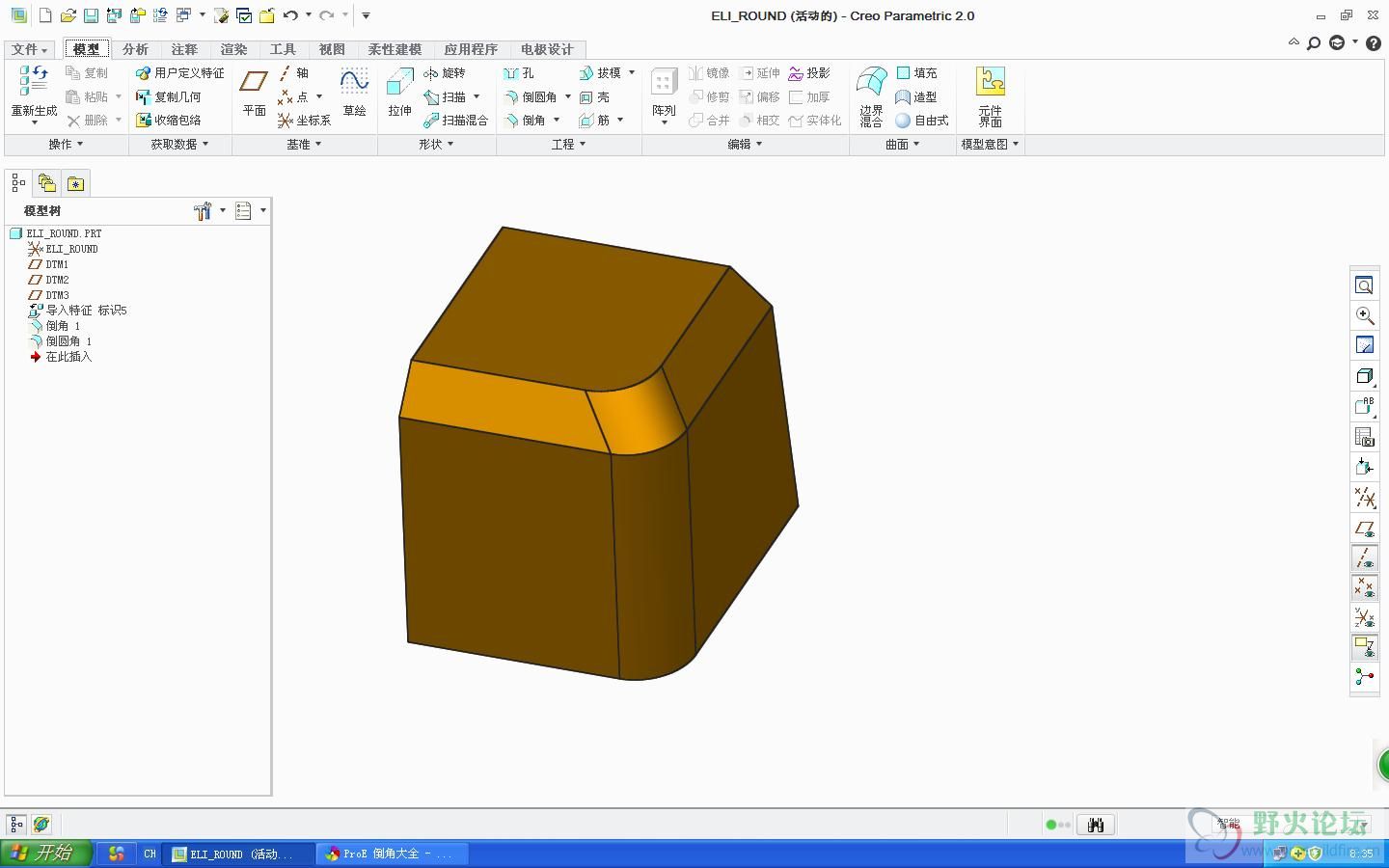Expand the 基准 group dropdown
1389x868 pixels.
pyautogui.click(x=304, y=144)
